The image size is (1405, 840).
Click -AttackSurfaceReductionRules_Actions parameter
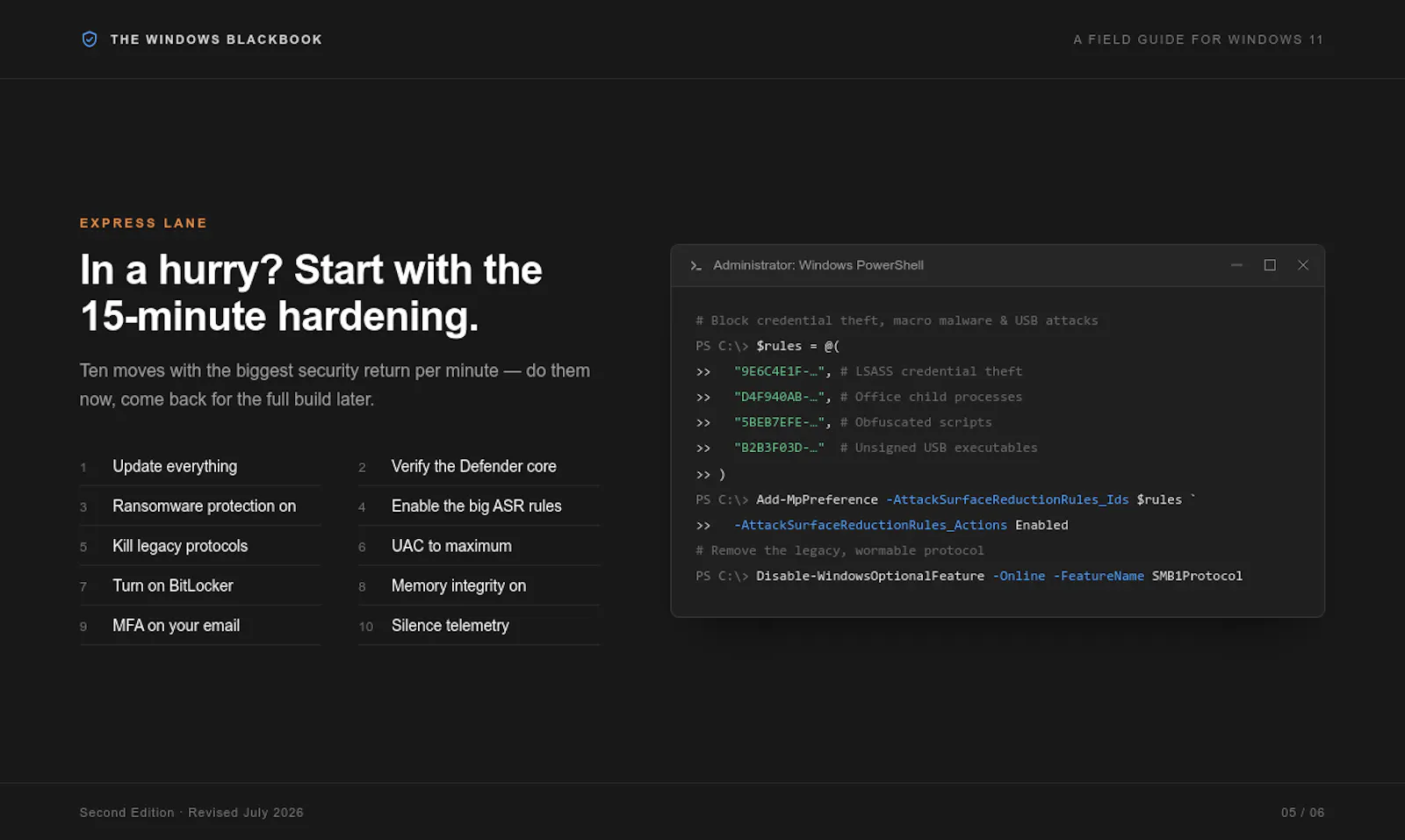[x=870, y=525]
